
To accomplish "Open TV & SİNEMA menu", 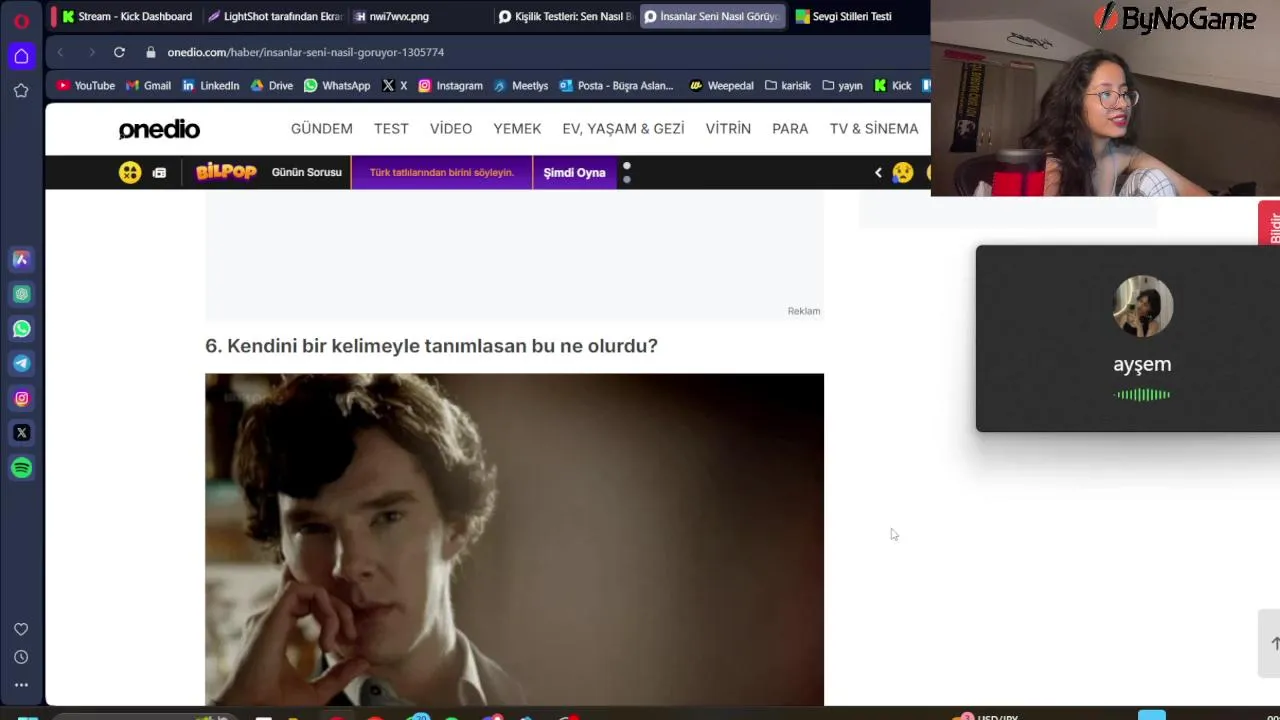I will coord(874,129).
